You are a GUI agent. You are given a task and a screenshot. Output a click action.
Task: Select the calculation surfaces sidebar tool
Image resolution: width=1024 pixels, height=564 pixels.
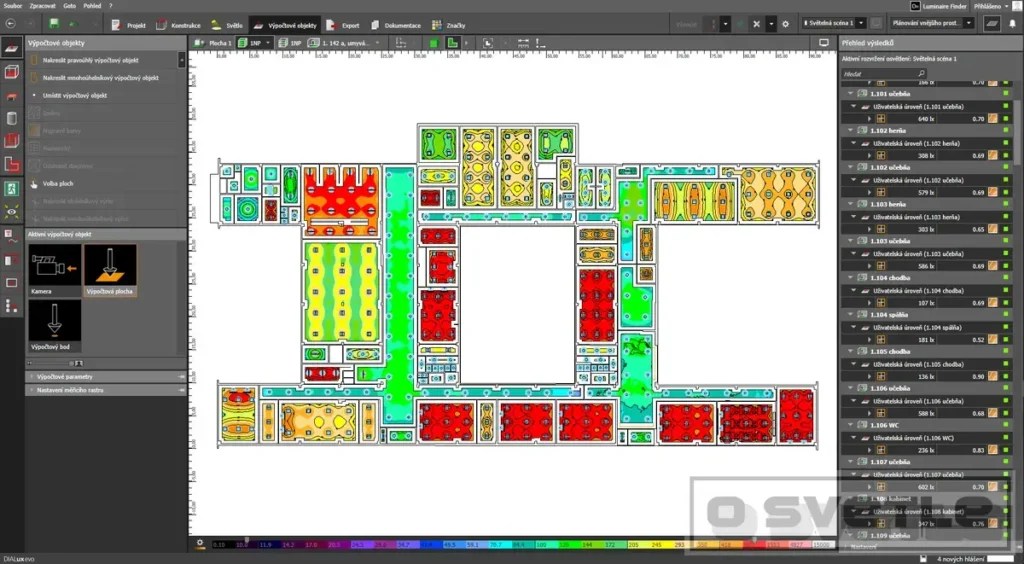click(x=11, y=48)
